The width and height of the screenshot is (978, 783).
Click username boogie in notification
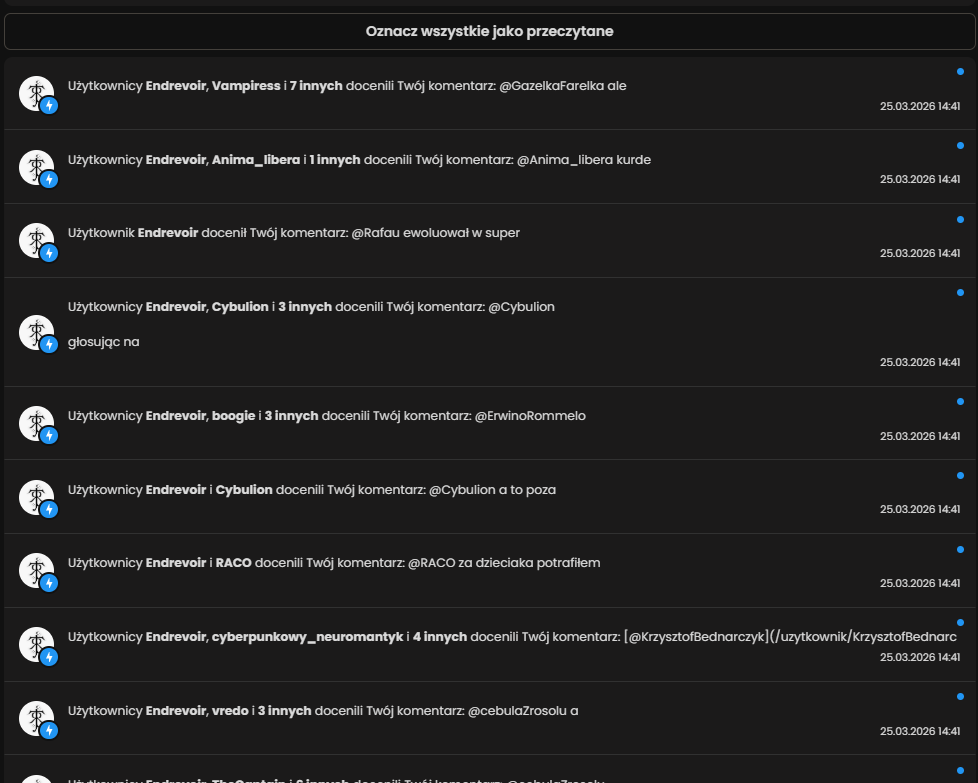(234, 416)
